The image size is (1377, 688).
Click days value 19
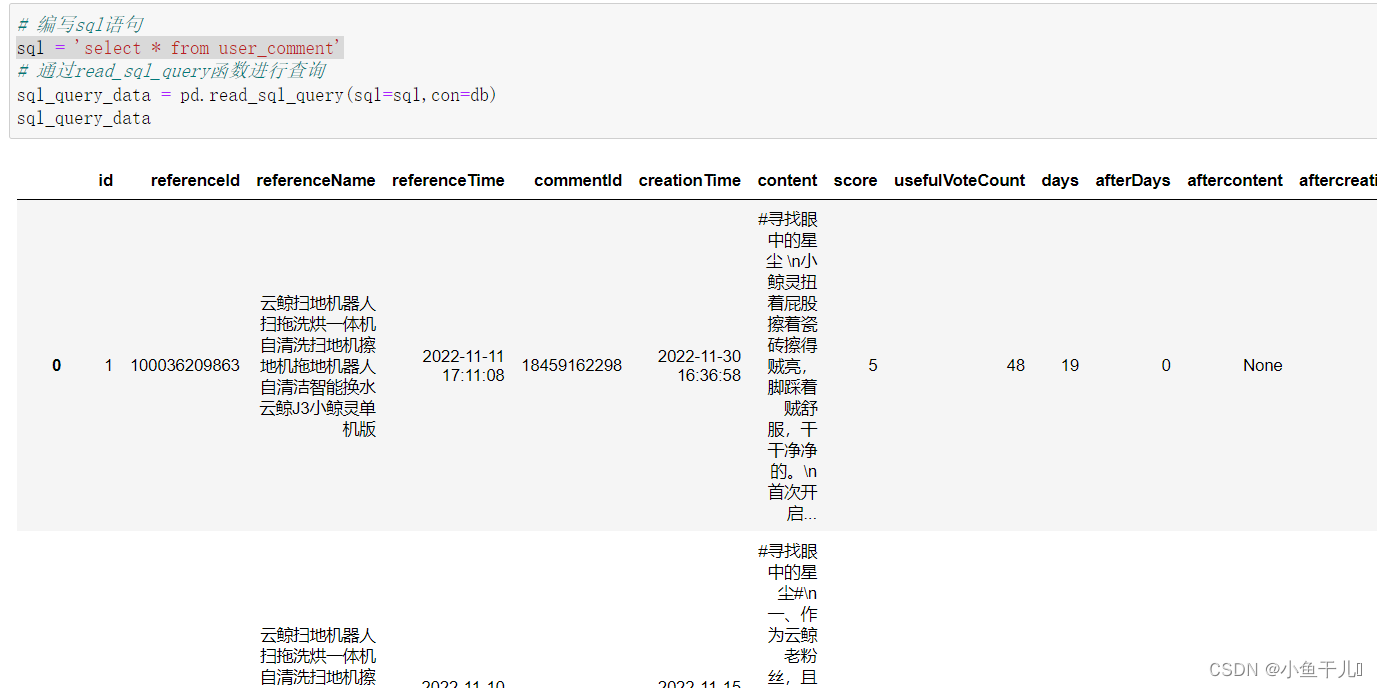[x=1070, y=365]
